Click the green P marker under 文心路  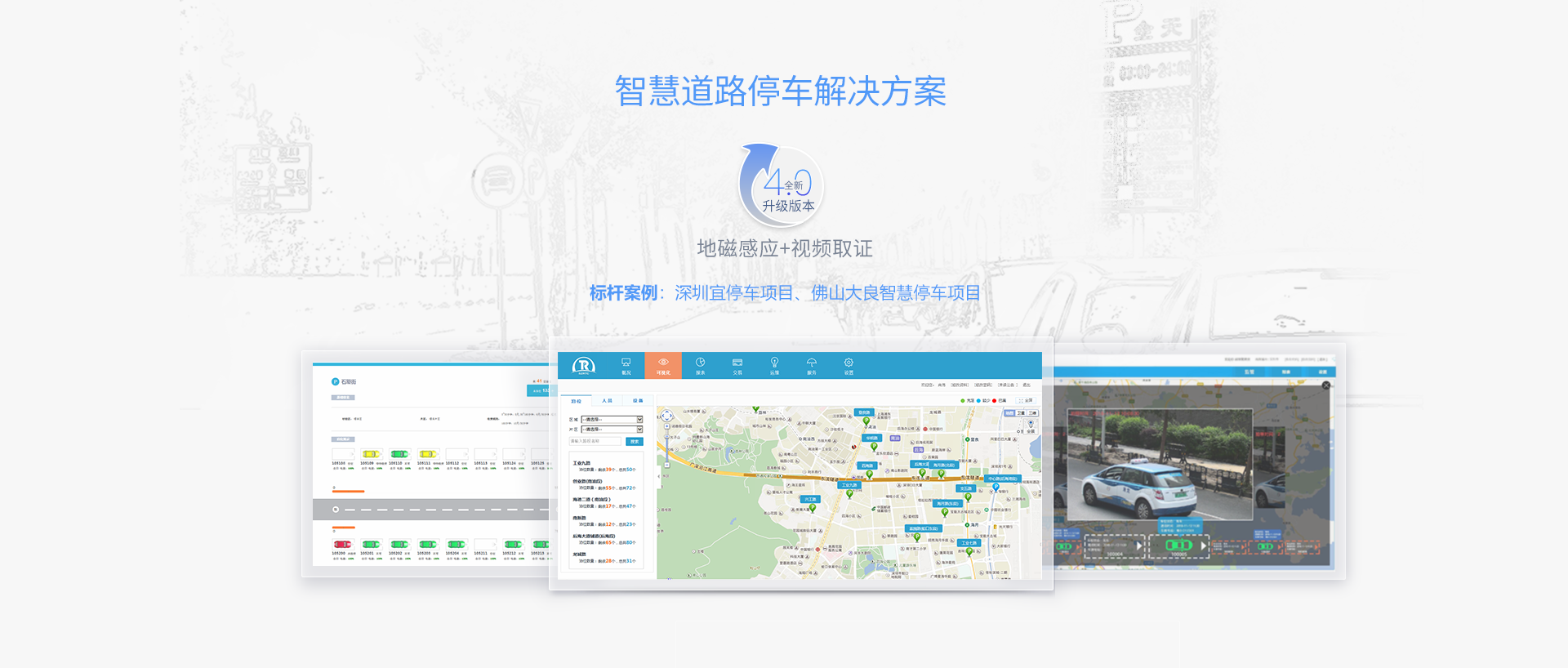(968, 497)
